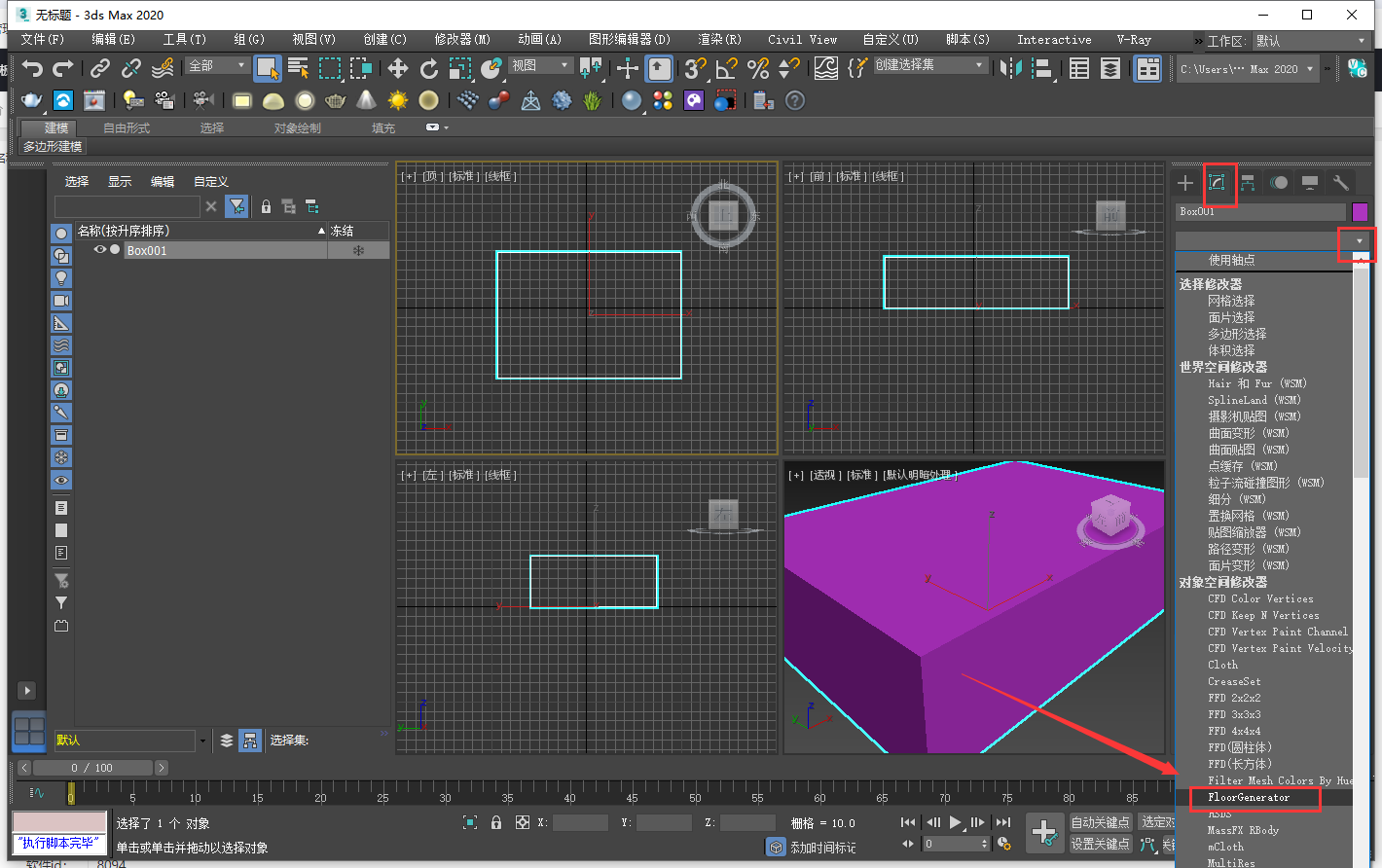Click the help question mark icon
The width and height of the screenshot is (1382, 868).
click(x=795, y=100)
